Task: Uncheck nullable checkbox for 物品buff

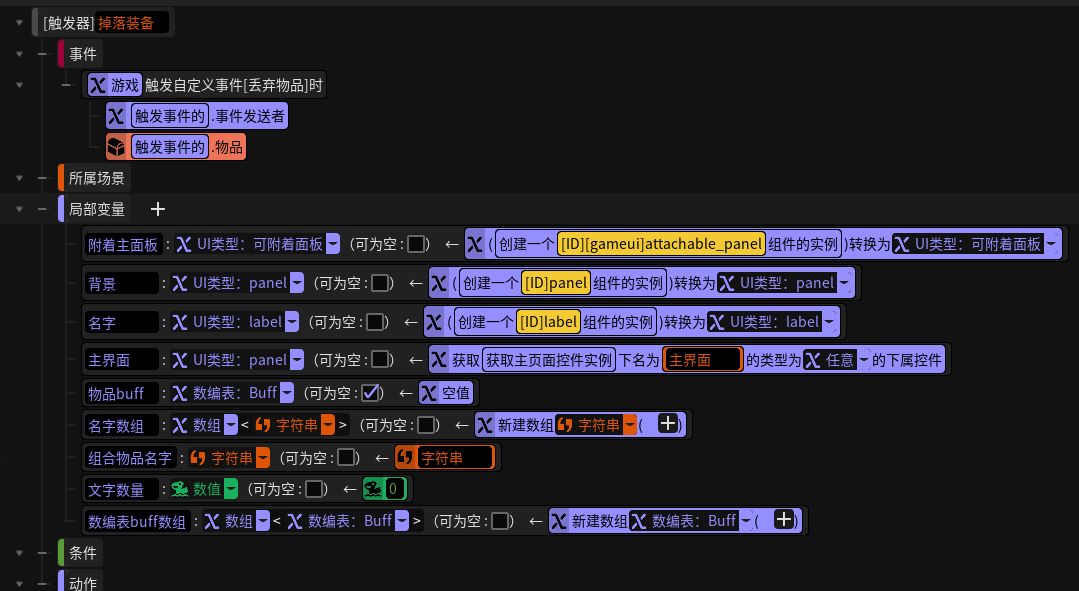Action: pos(370,393)
